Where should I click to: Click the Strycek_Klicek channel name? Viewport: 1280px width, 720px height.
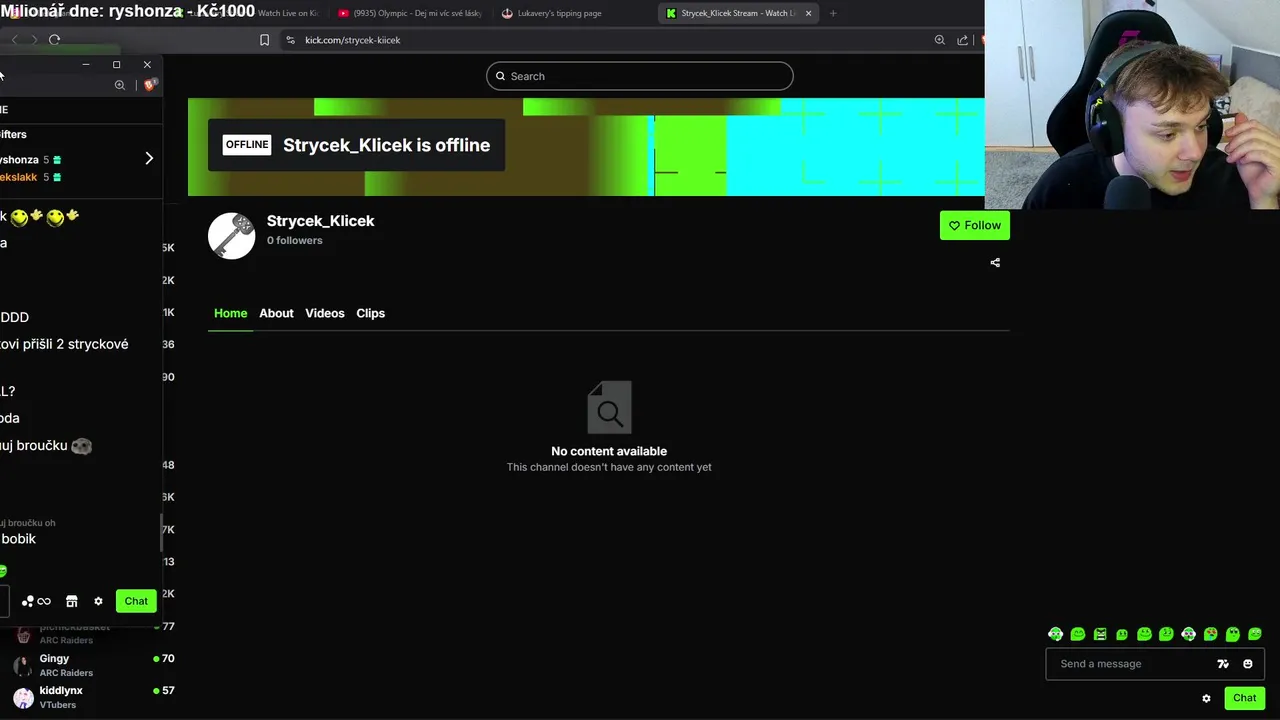pos(320,221)
